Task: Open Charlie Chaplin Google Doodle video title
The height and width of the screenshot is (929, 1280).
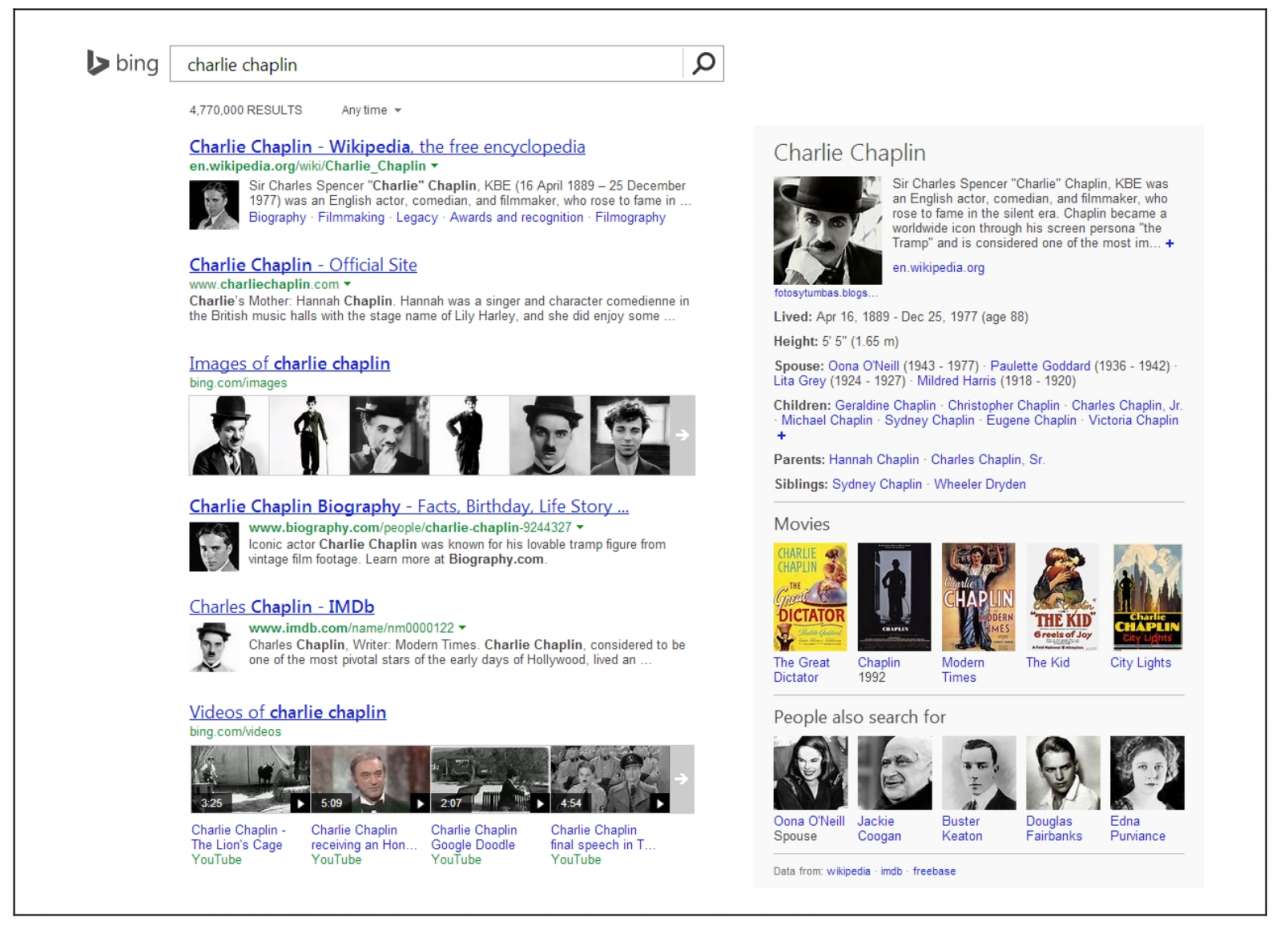Action: pyautogui.click(x=474, y=837)
